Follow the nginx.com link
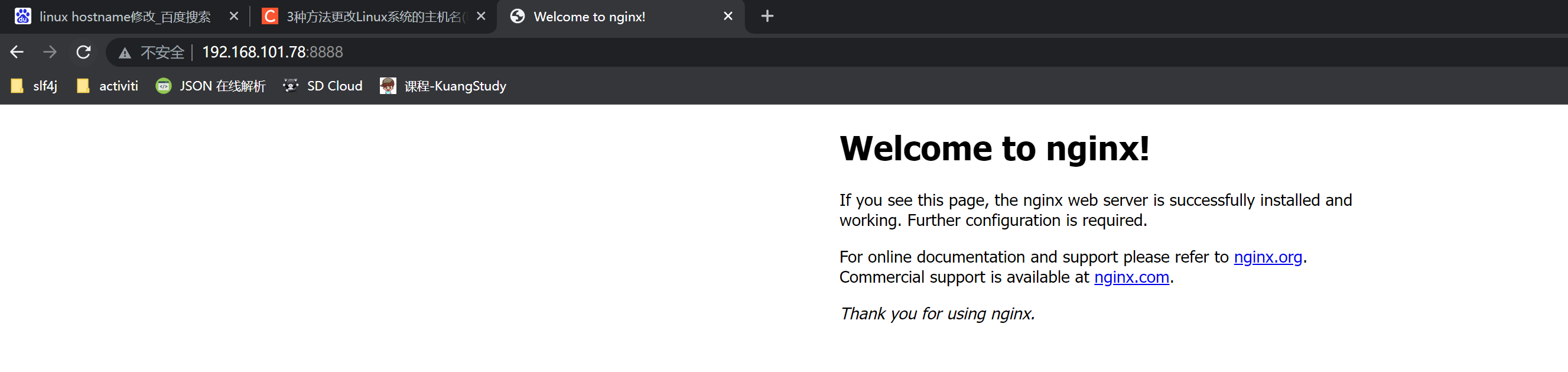This screenshot has height=372, width=1568. pyautogui.click(x=1131, y=277)
